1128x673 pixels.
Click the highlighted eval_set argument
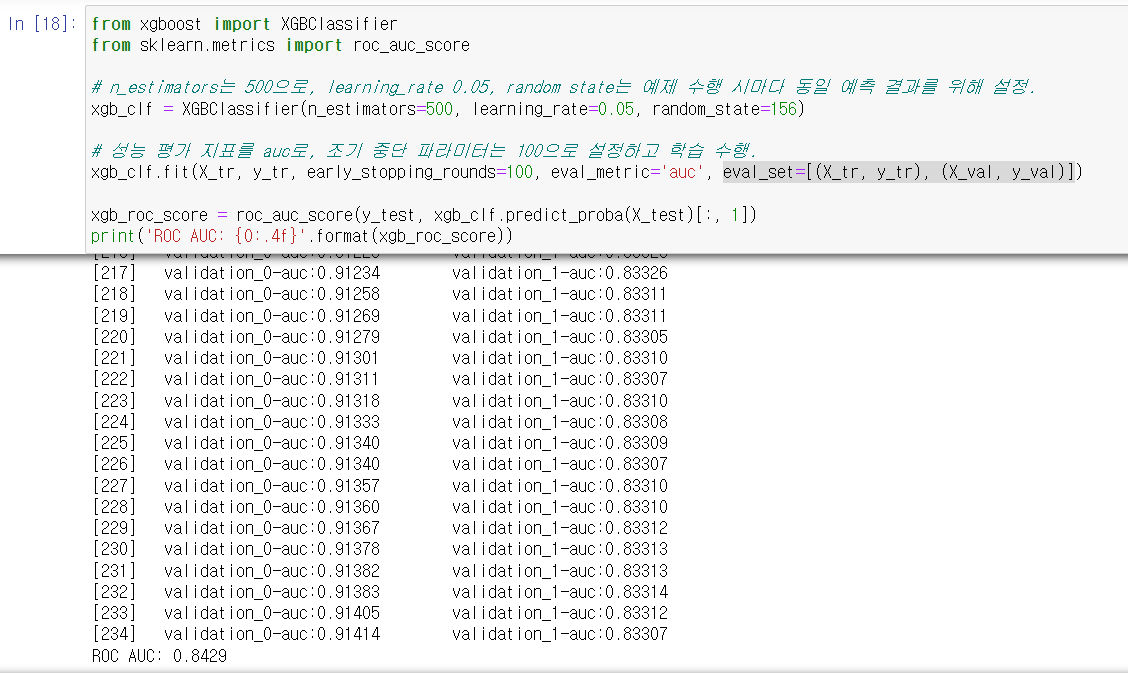point(899,172)
